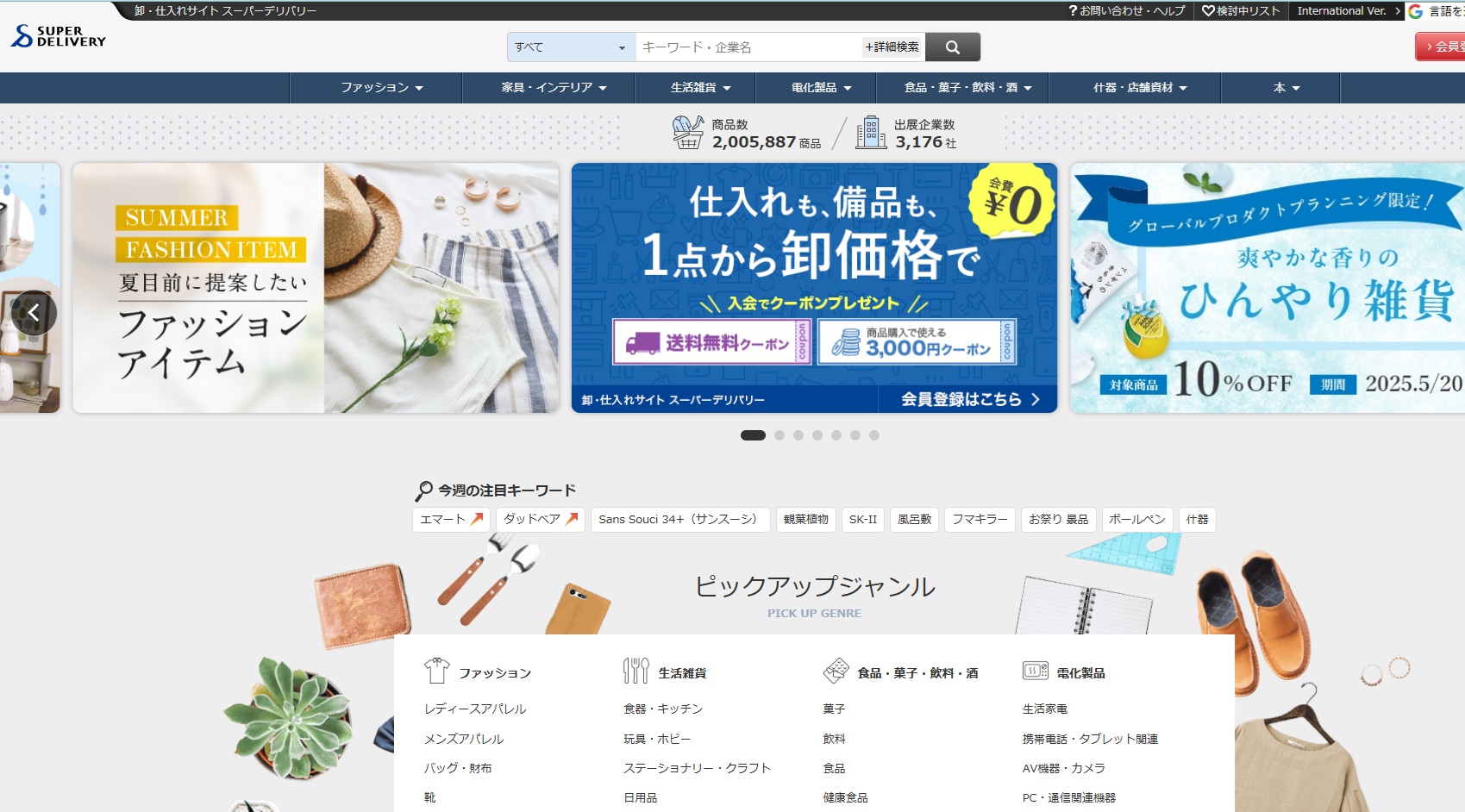Open the すべて search category dropdown
Screen dimensions: 1465x812
point(569,47)
